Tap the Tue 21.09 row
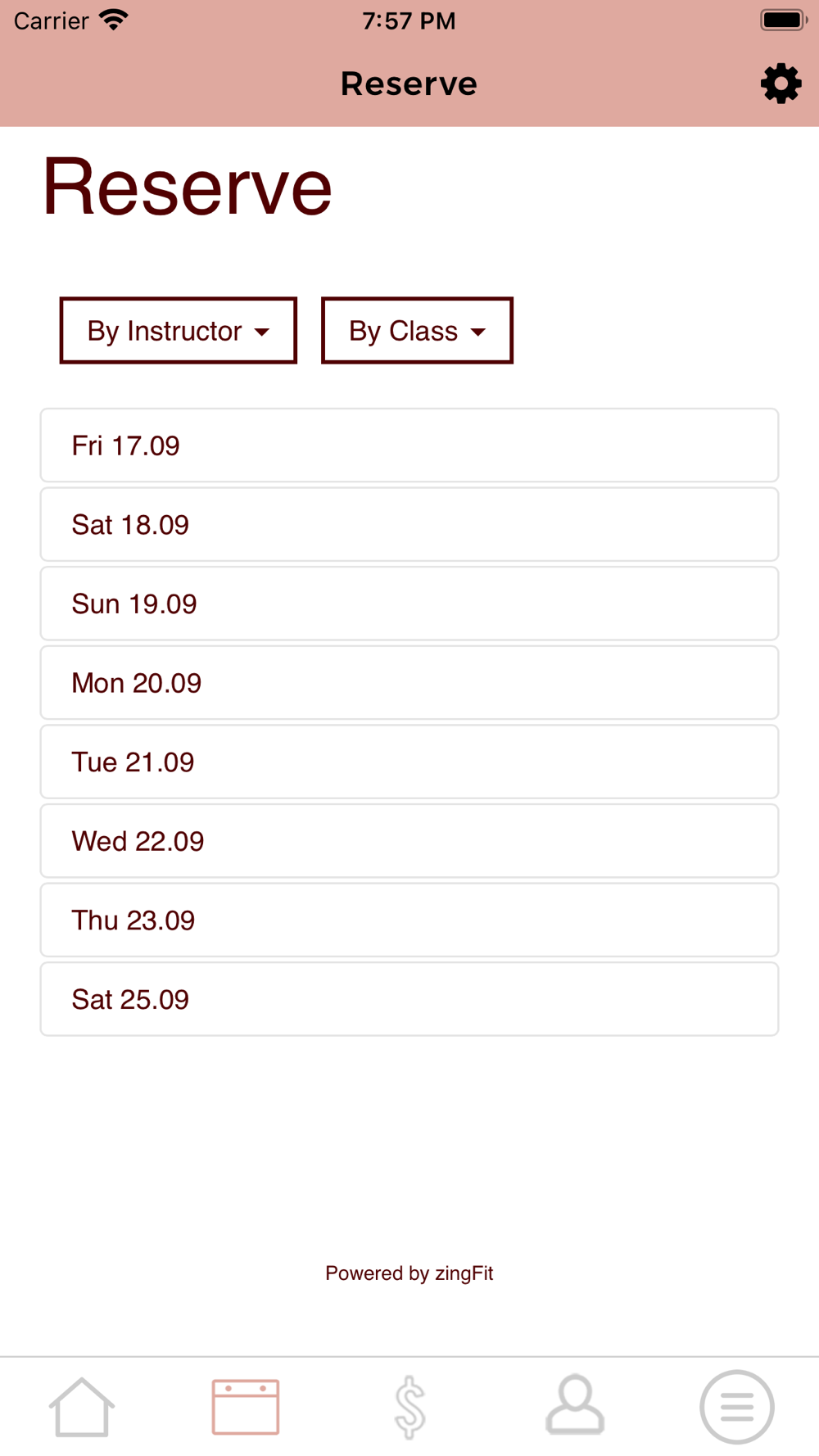The height and width of the screenshot is (1456, 819). pyautogui.click(x=409, y=762)
